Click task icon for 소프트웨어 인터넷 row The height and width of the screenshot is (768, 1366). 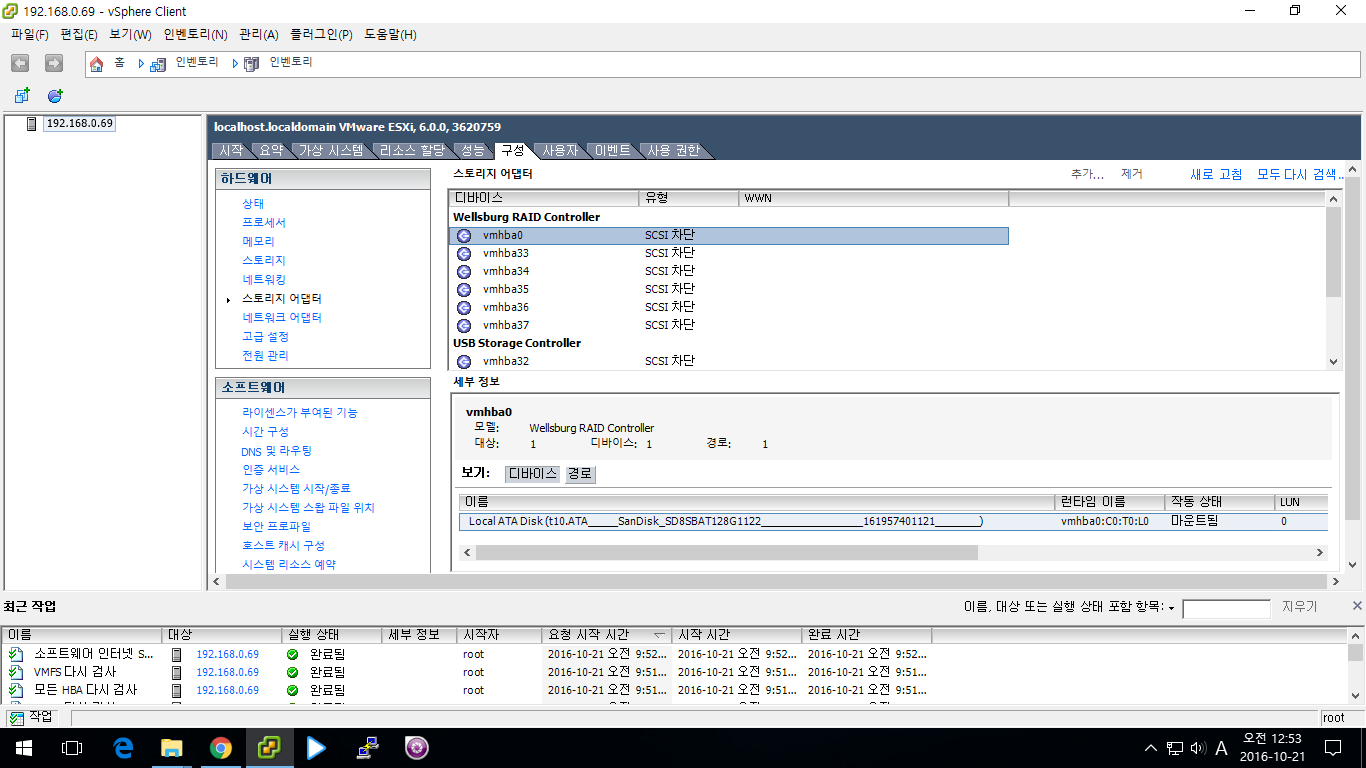15,654
